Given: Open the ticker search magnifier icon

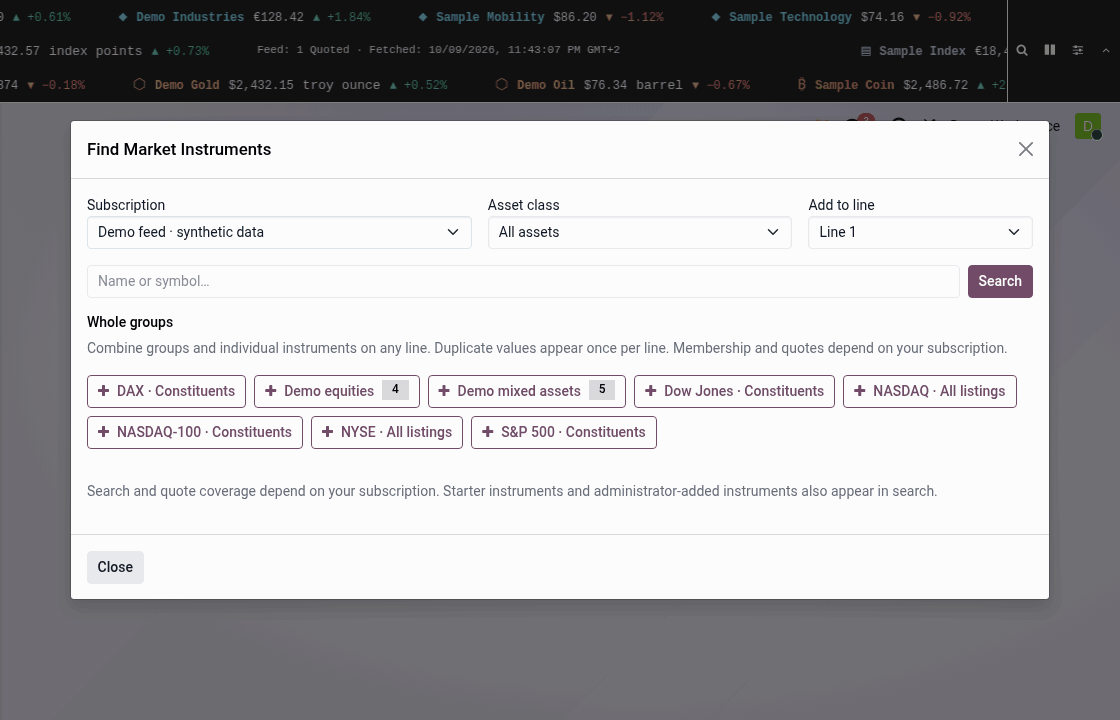Looking at the screenshot, I should pyautogui.click(x=1022, y=50).
